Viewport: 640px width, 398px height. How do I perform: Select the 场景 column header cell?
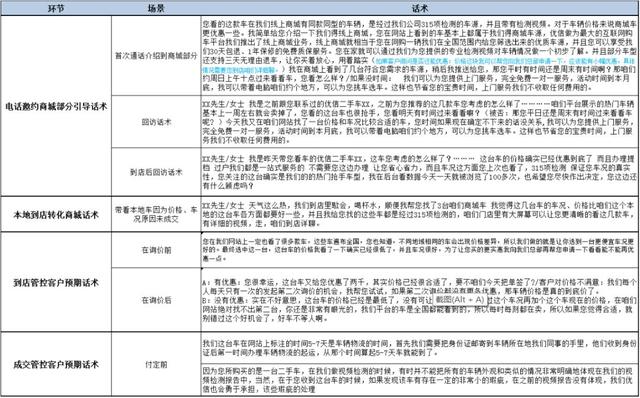pyautogui.click(x=156, y=8)
